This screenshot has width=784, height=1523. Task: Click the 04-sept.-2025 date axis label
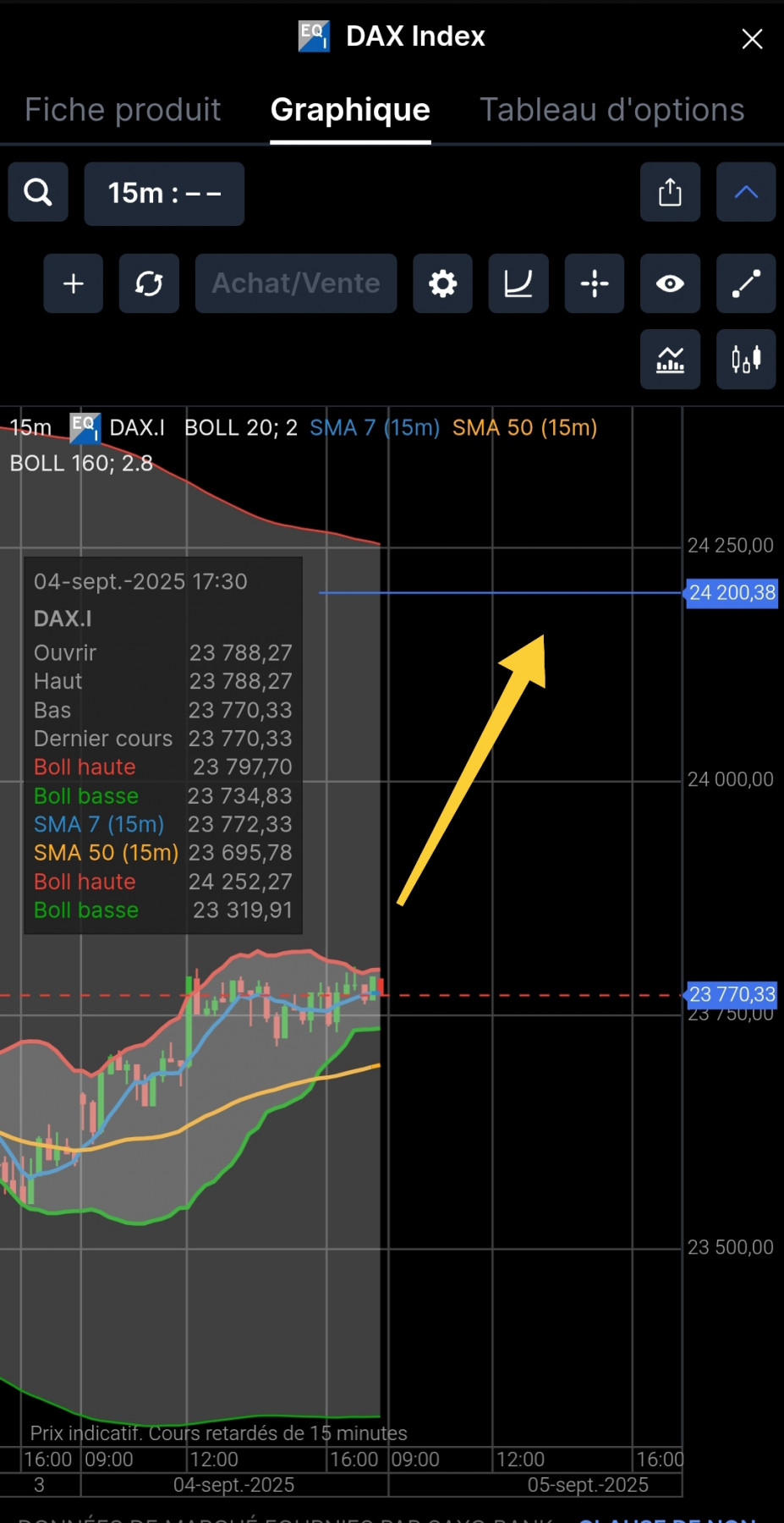point(234,1486)
